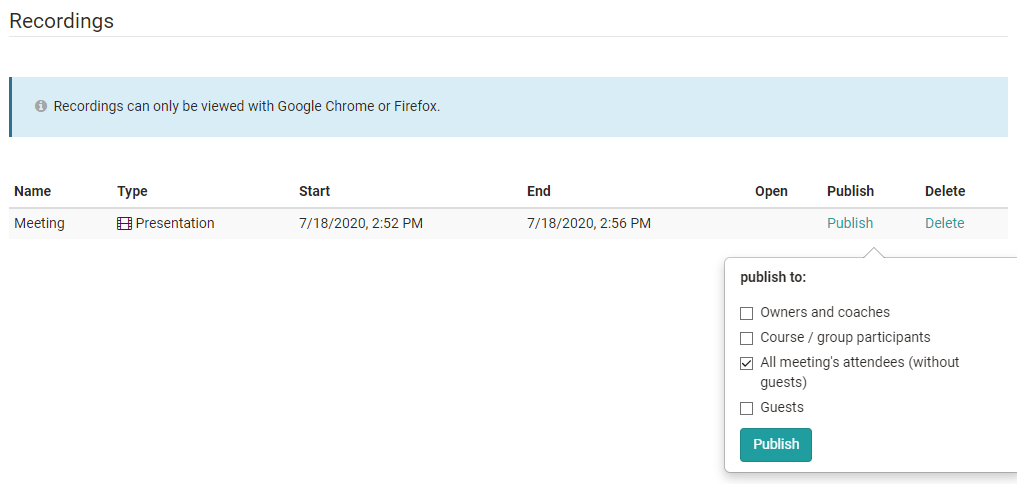Check Course / group participants option

pos(746,338)
